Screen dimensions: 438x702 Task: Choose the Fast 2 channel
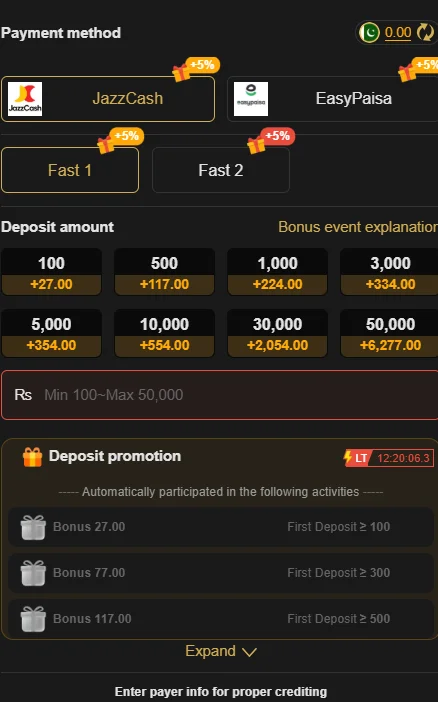click(221, 170)
